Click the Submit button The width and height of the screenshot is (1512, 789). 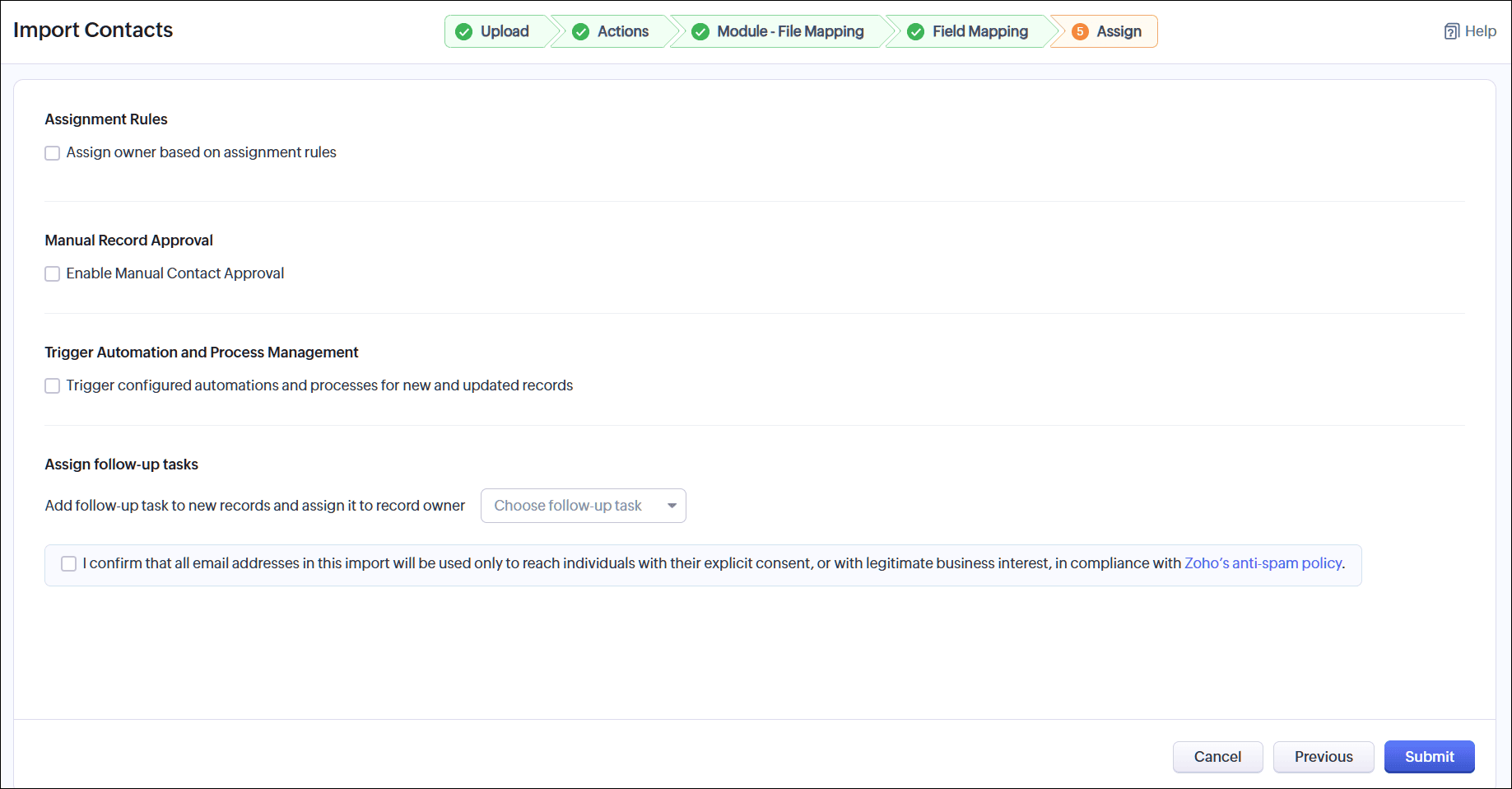[x=1429, y=757]
